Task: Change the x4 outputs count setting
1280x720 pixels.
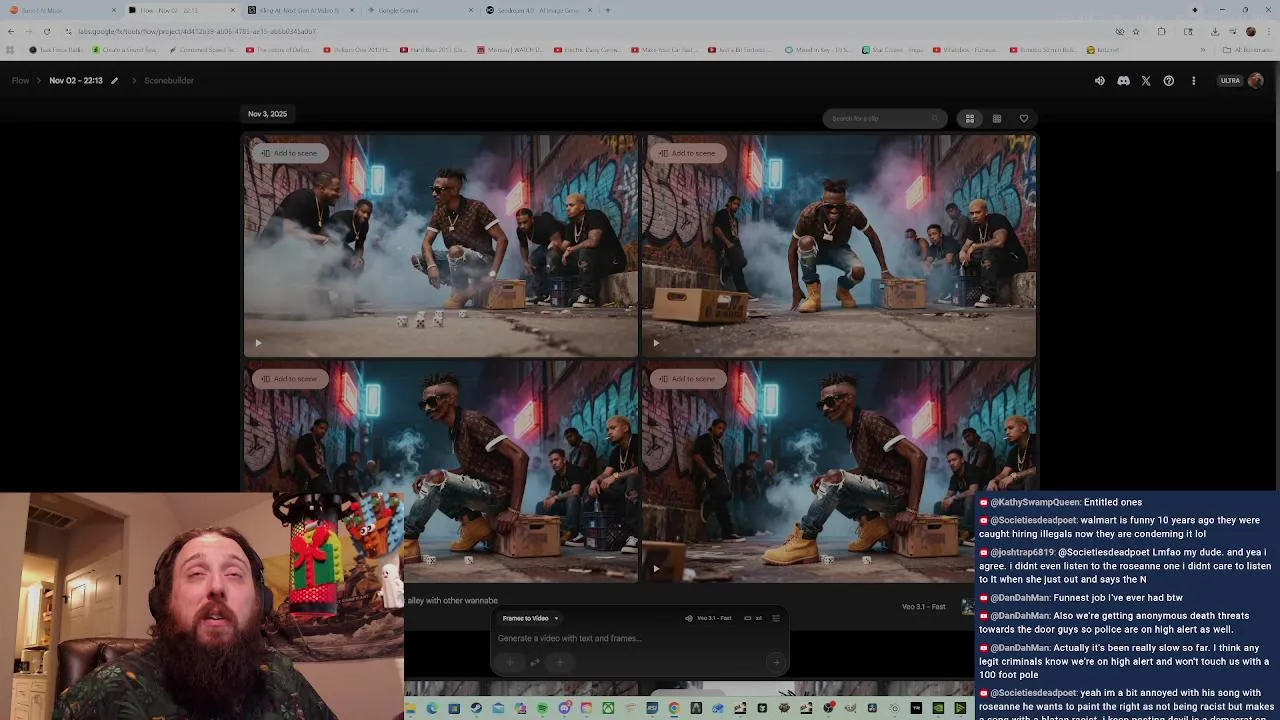Action: tap(753, 618)
